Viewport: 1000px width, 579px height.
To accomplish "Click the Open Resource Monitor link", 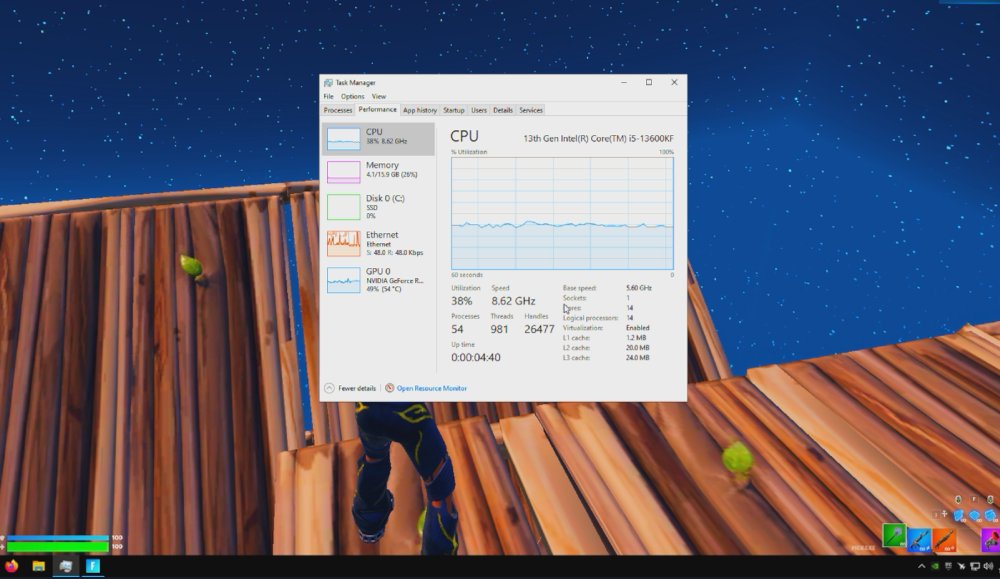I will point(432,388).
